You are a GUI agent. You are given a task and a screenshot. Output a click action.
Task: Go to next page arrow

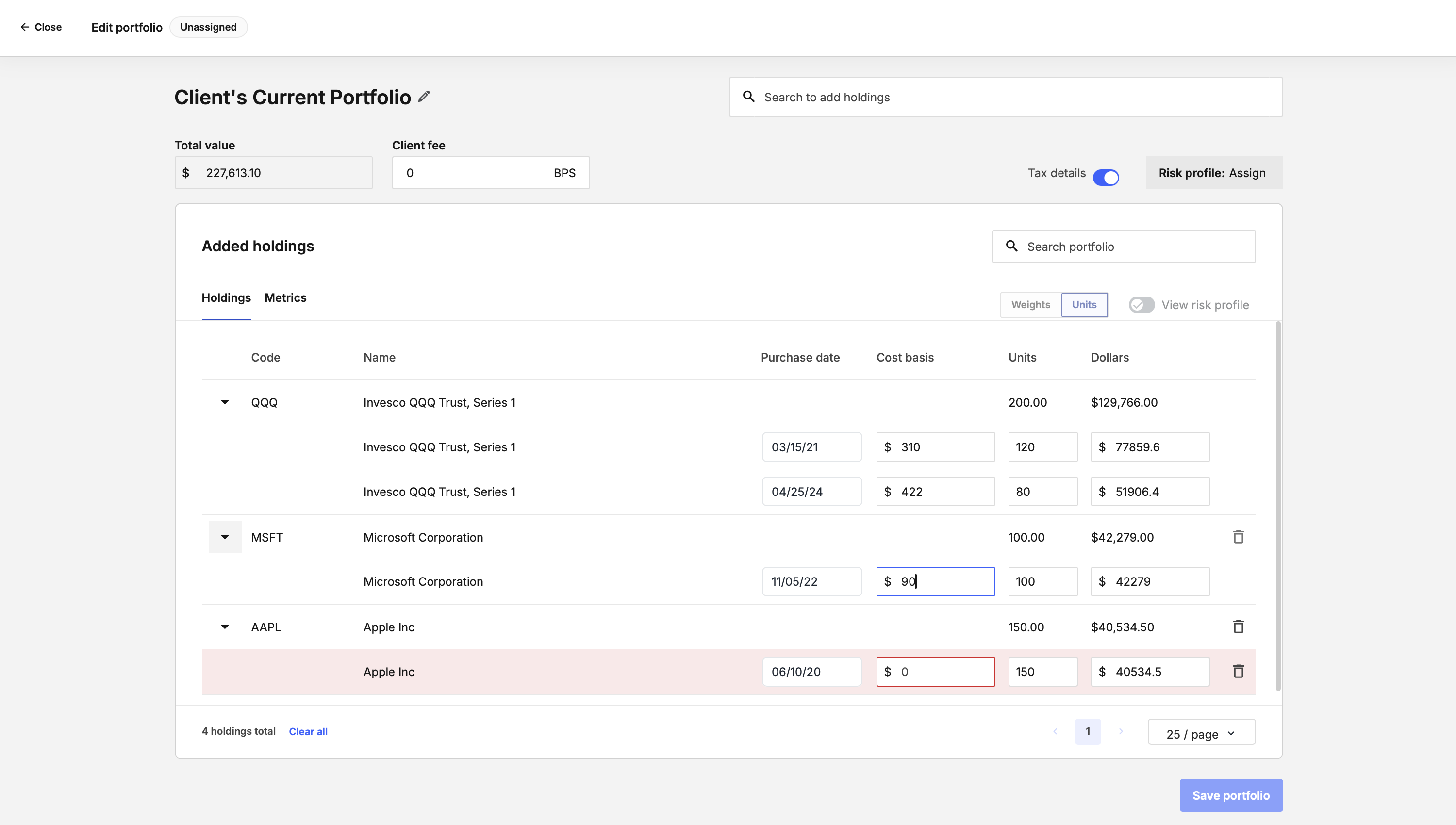1121,731
